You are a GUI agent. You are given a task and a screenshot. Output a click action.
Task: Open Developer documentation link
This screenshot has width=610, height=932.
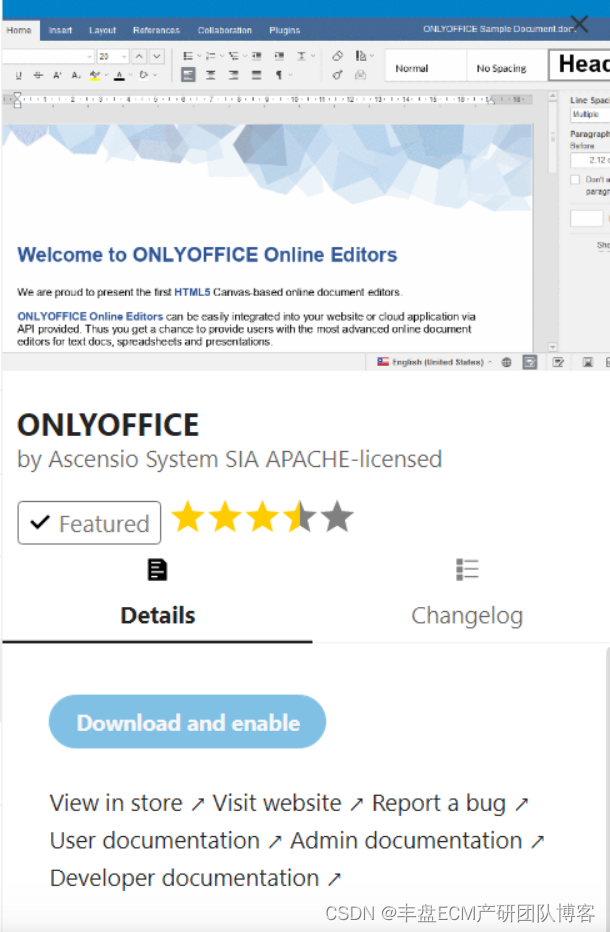coord(195,879)
